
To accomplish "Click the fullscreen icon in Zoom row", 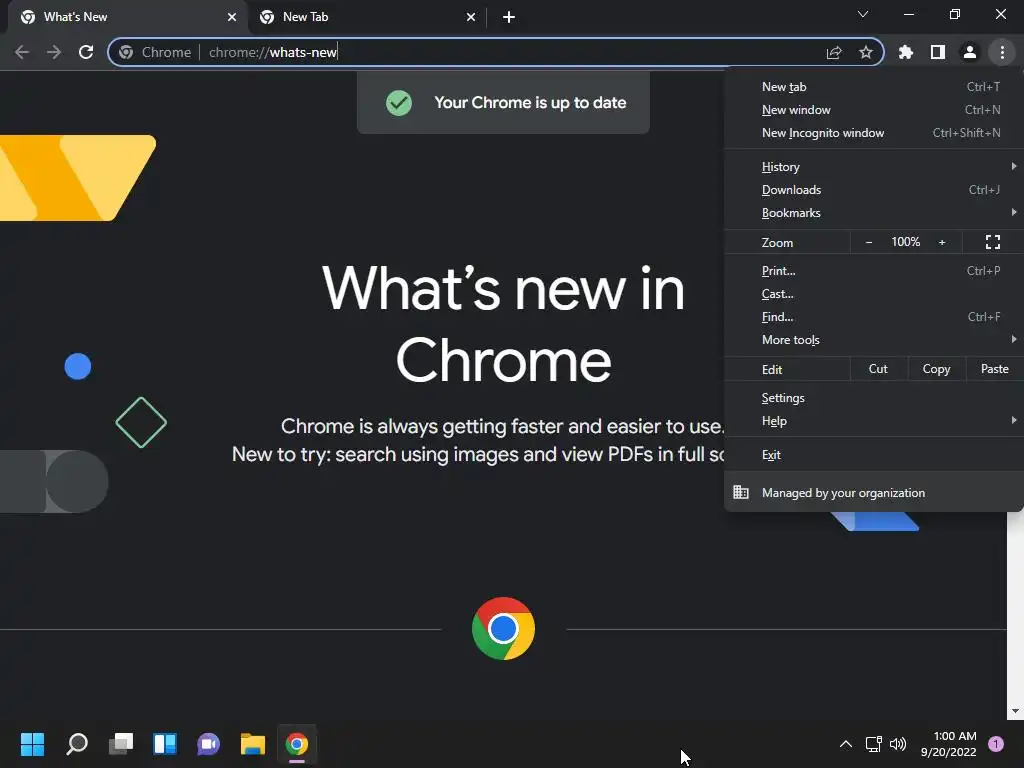I will (993, 242).
